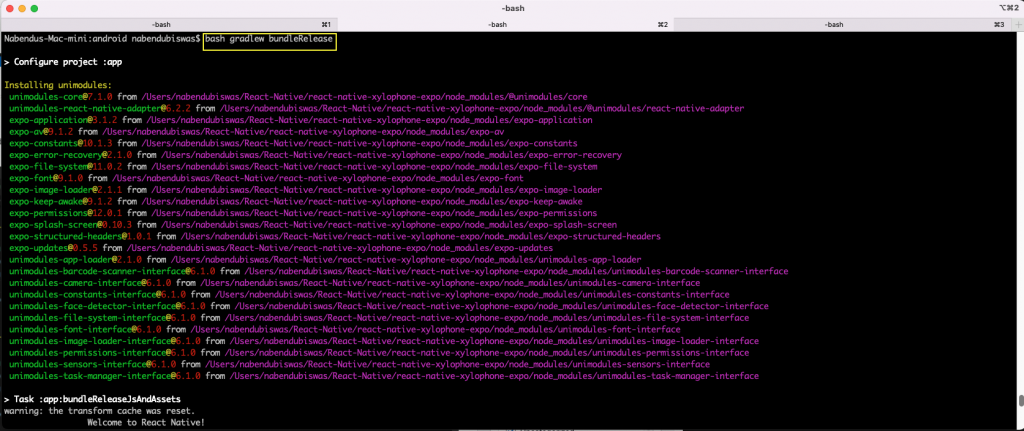Image resolution: width=1024 pixels, height=431 pixels.
Task: Click the 'expo-constants@10.1.3' package name
Action: pyautogui.click(x=61, y=143)
